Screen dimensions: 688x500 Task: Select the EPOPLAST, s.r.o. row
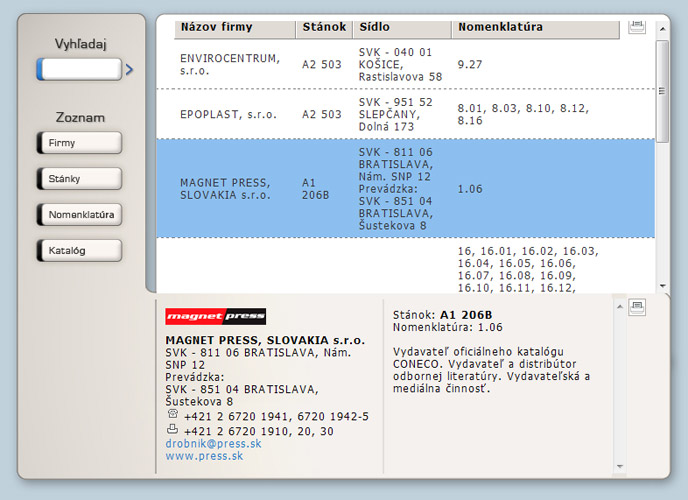pyautogui.click(x=405, y=114)
